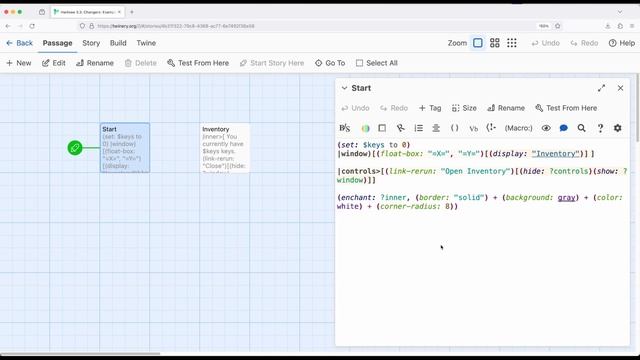The image size is (640, 360).
Task: Switch to the Story tab
Action: [91, 43]
